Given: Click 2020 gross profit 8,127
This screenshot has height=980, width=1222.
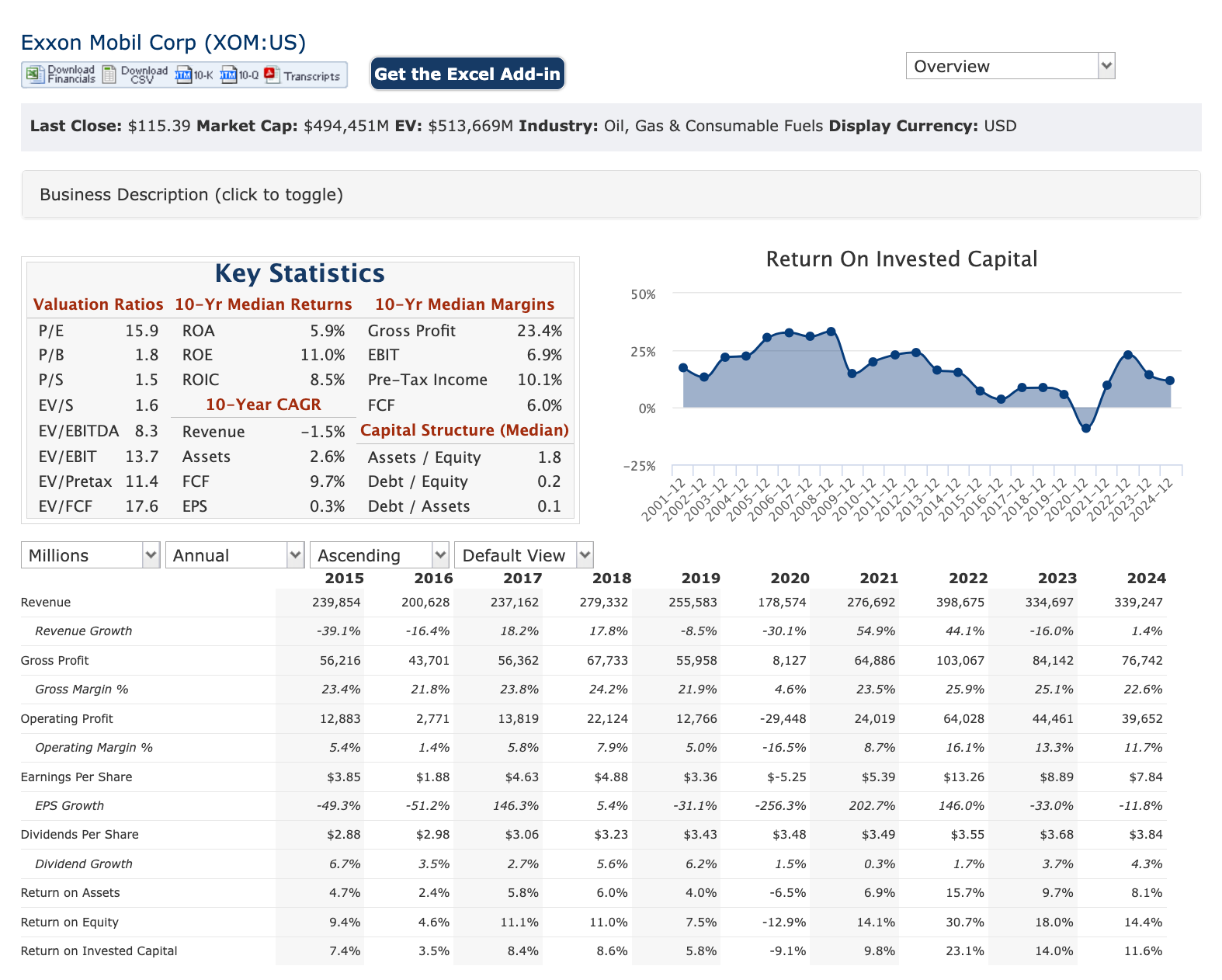Looking at the screenshot, I should pyautogui.click(x=788, y=661).
